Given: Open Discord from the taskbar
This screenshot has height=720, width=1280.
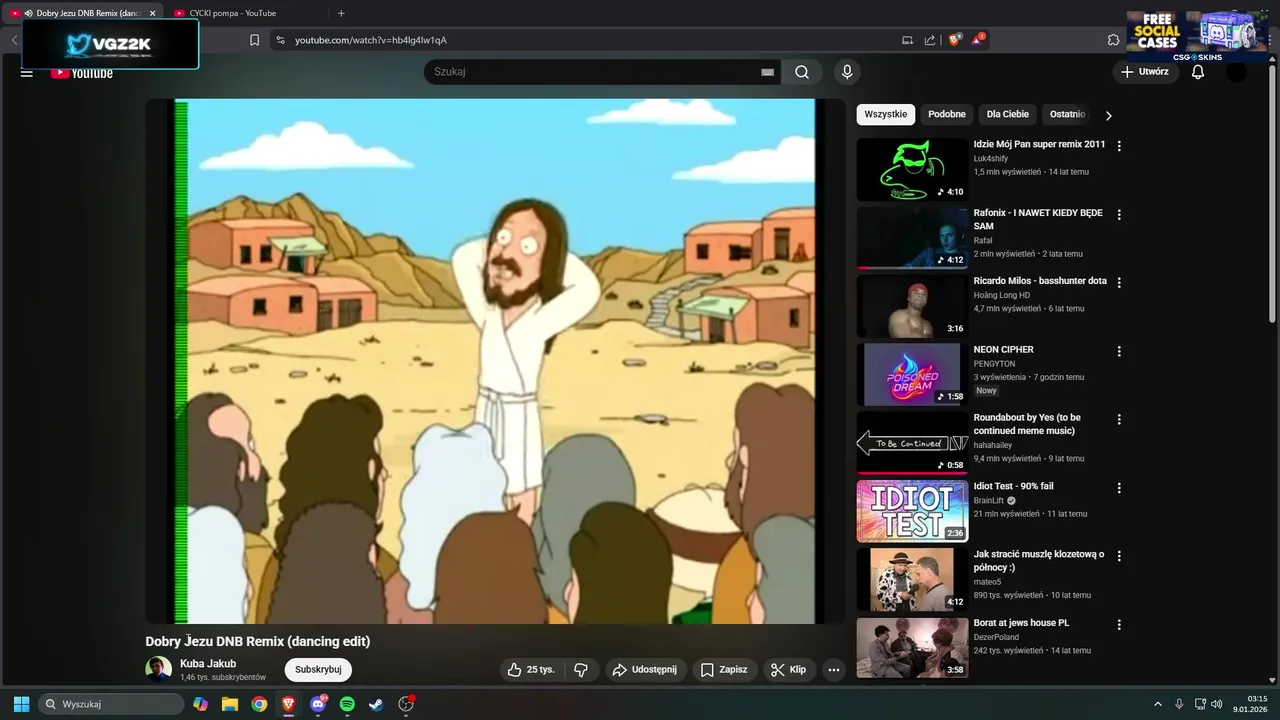Looking at the screenshot, I should click(318, 704).
